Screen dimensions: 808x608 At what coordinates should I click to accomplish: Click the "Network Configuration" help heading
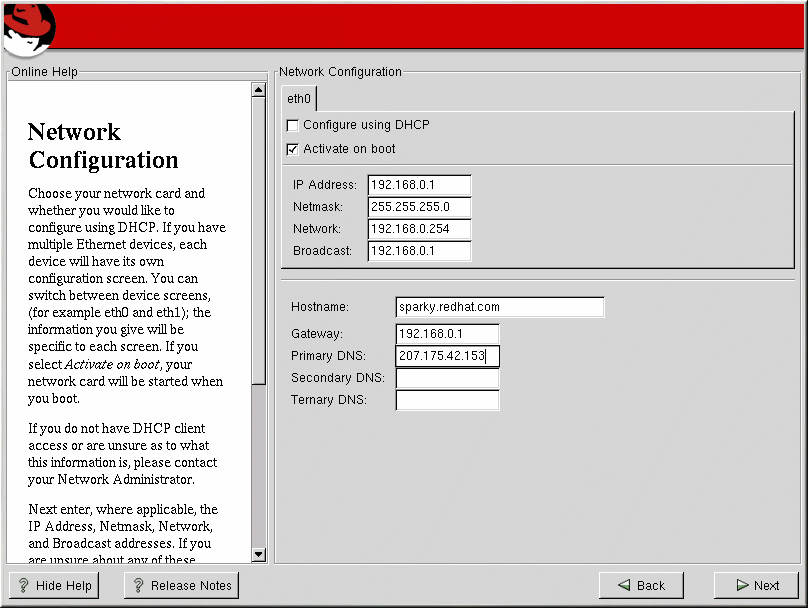(x=103, y=146)
